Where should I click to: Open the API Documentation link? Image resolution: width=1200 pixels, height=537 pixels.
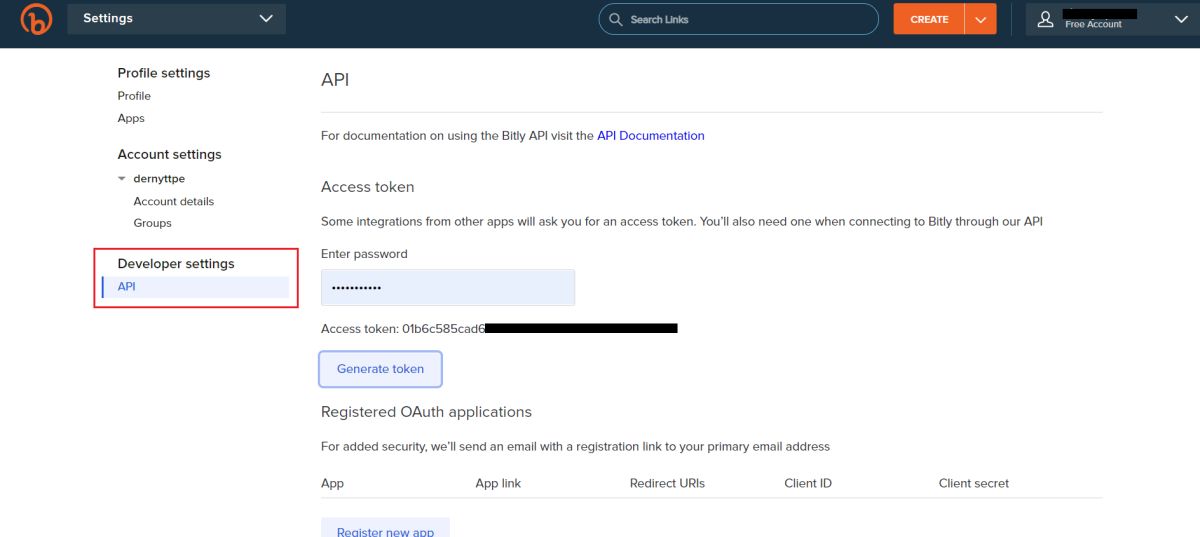651,136
